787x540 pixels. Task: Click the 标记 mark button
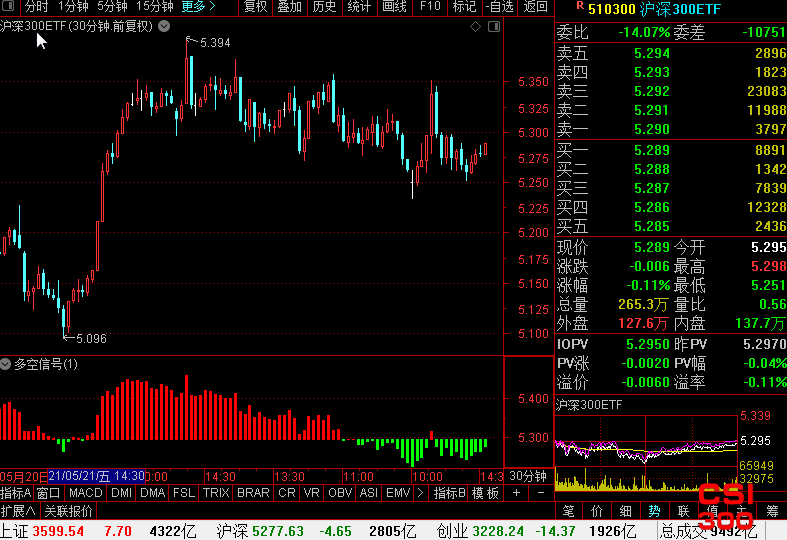pyautogui.click(x=464, y=7)
